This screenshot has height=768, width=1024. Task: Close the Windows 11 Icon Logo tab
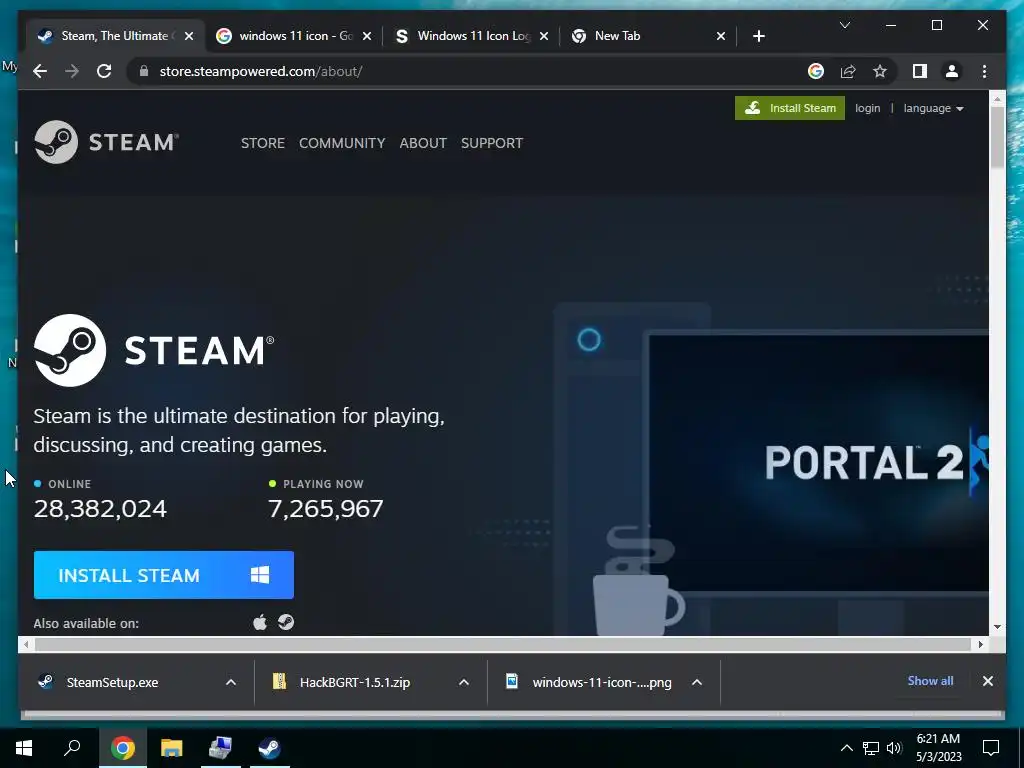(x=545, y=36)
